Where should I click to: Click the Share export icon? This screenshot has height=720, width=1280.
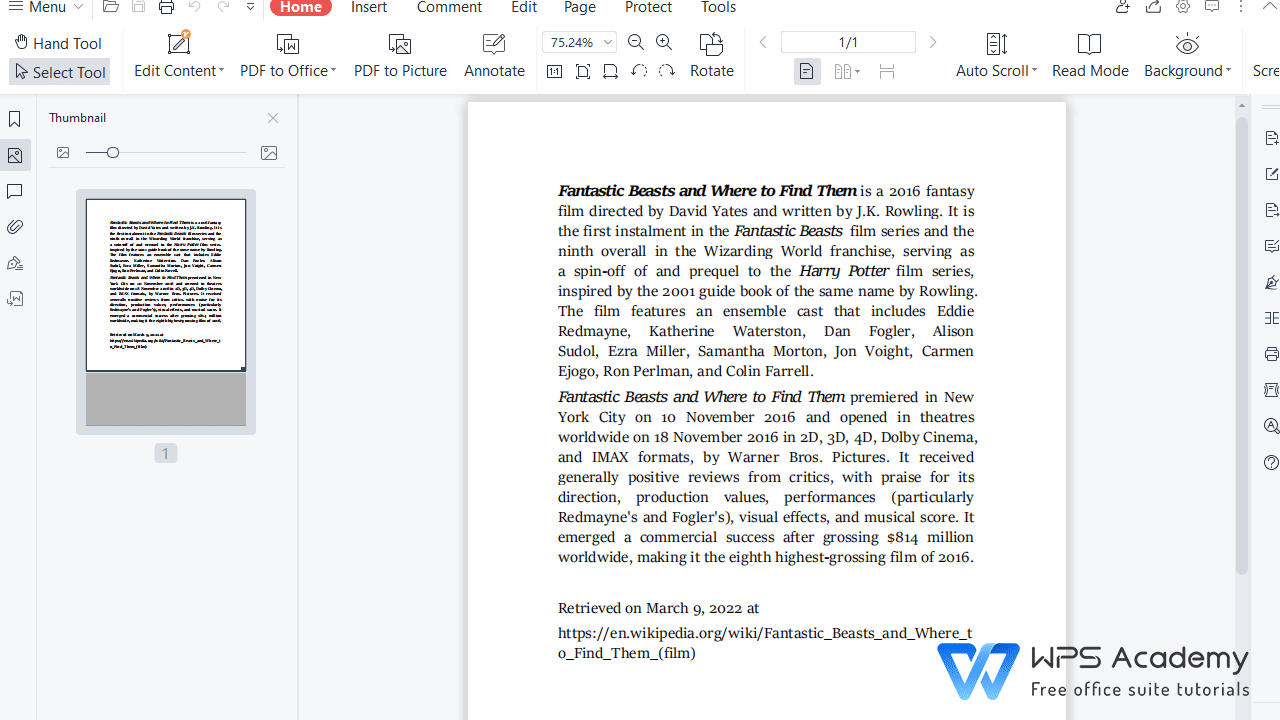[x=1153, y=7]
